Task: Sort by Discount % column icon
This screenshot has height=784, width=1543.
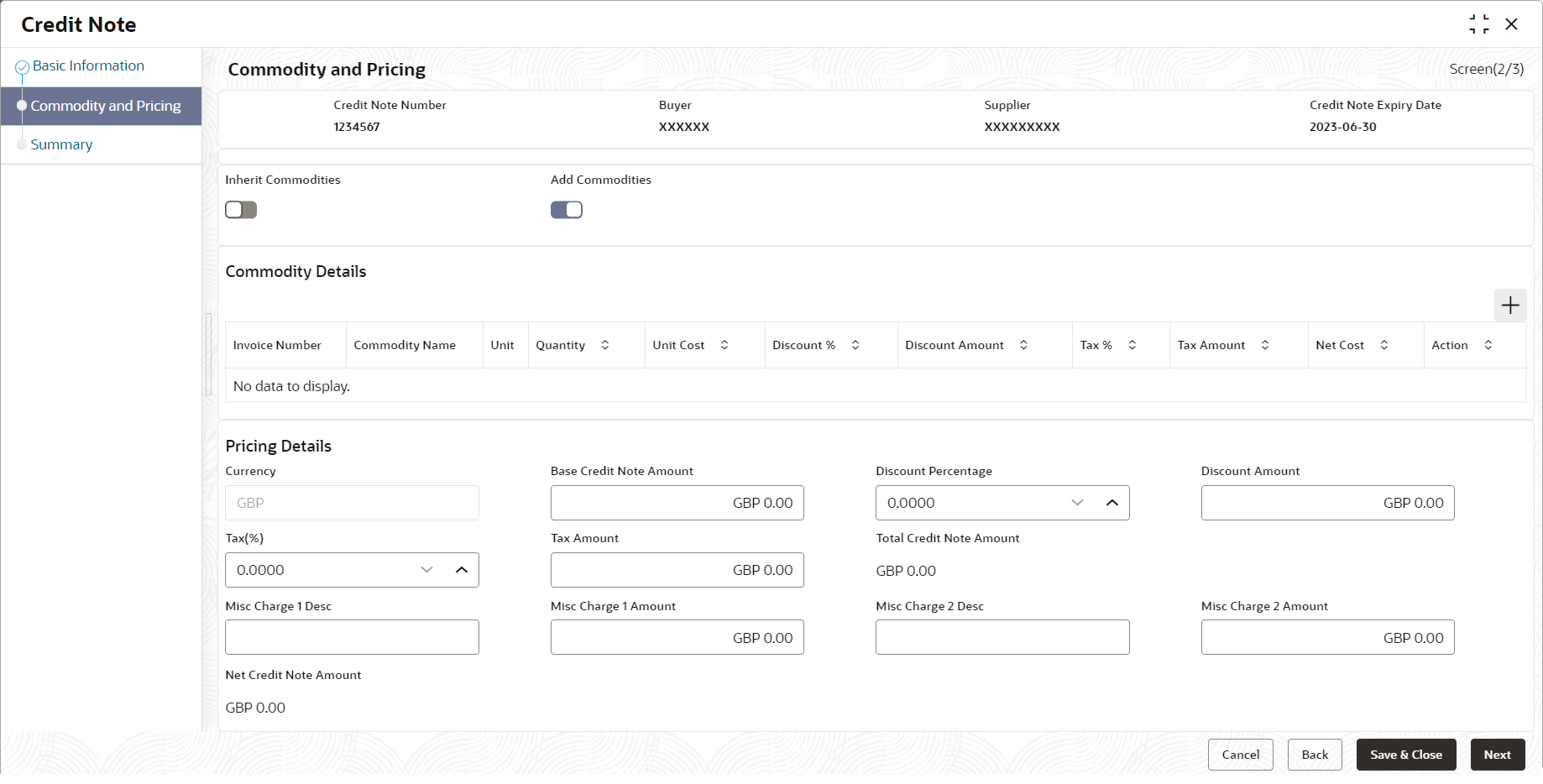Action: (855, 345)
